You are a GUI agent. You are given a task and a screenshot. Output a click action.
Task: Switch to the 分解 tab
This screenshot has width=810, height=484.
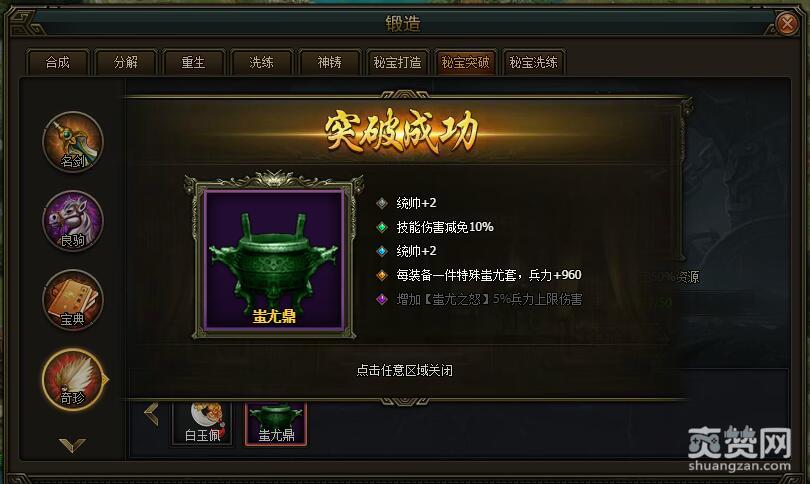click(x=126, y=63)
